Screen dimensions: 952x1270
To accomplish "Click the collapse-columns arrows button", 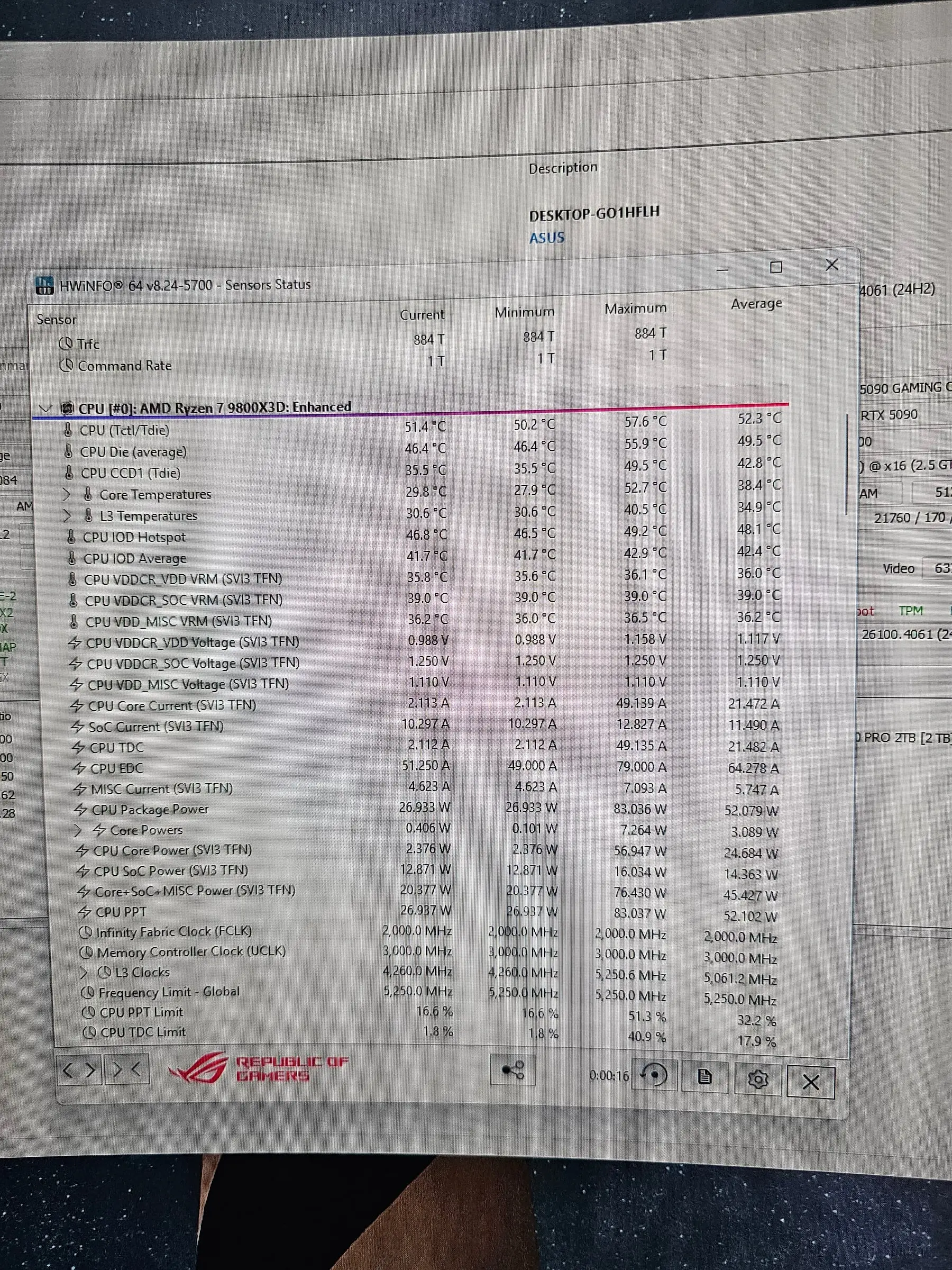I will click(x=127, y=1069).
